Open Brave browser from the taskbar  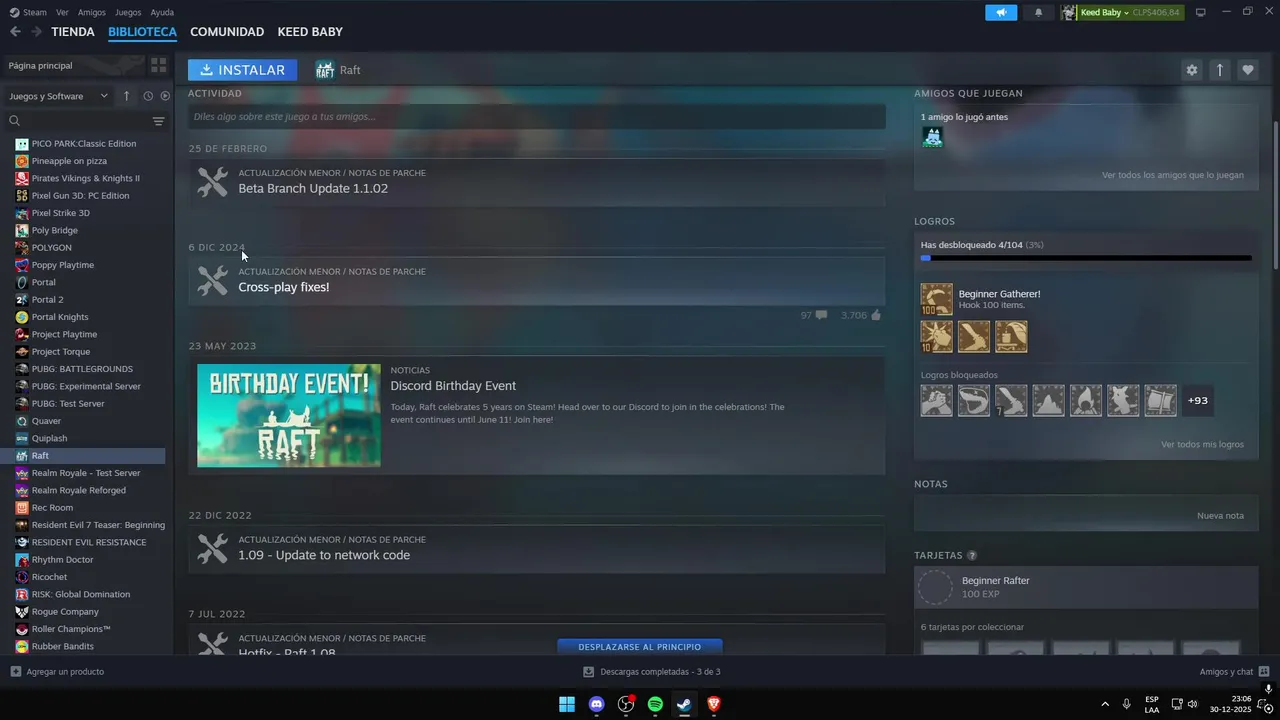click(713, 704)
